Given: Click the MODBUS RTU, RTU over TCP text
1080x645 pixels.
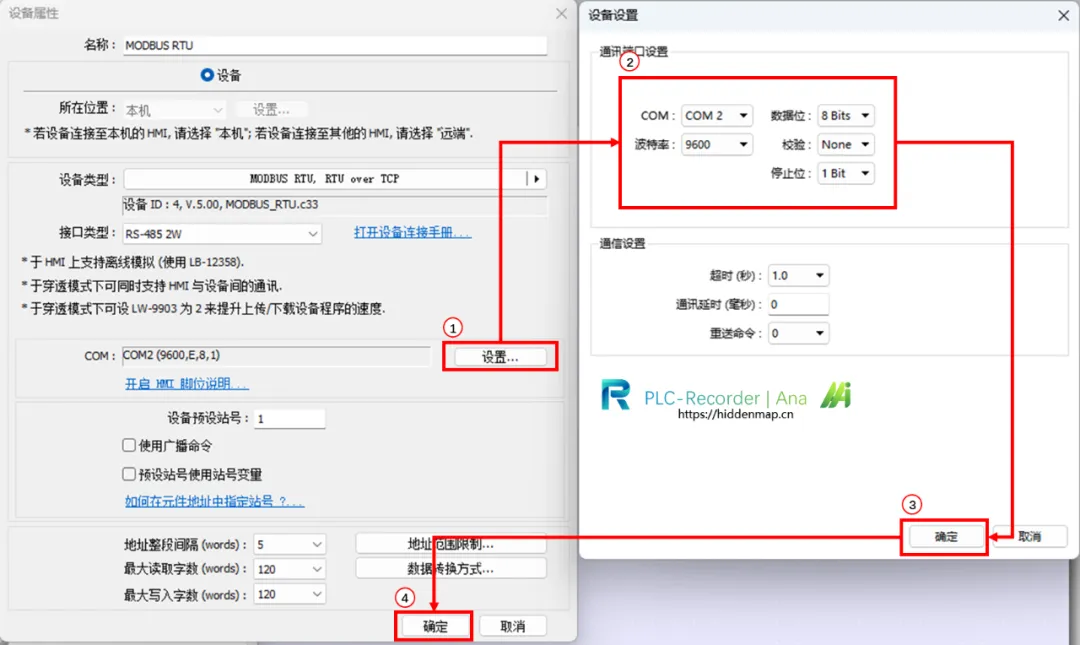Looking at the screenshot, I should pos(324,178).
